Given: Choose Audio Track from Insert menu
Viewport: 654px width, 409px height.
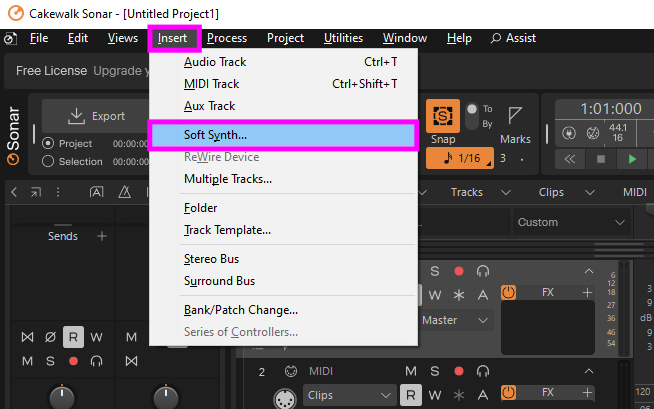Looking at the screenshot, I should click(284, 62).
